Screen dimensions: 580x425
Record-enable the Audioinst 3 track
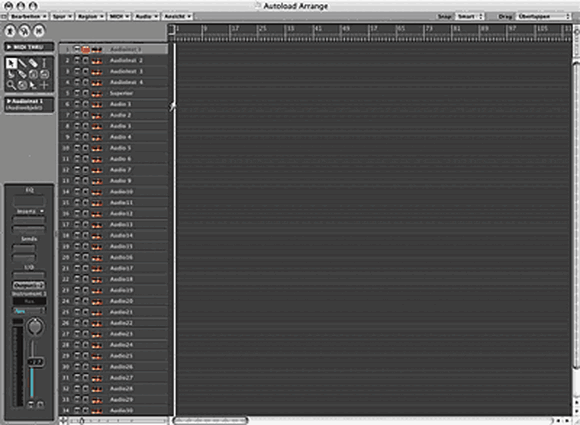tap(86, 71)
